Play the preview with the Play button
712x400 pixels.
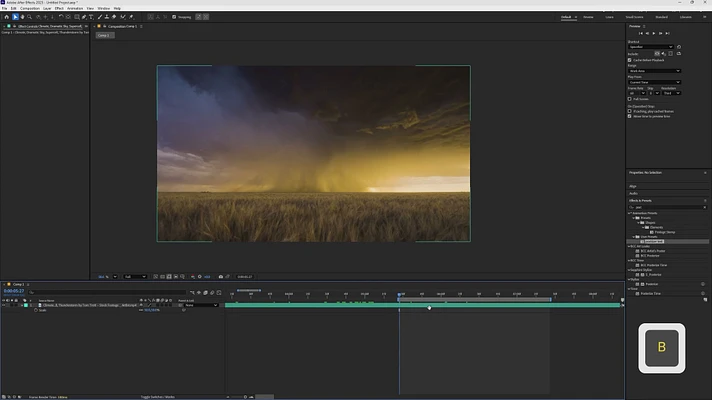coord(654,33)
